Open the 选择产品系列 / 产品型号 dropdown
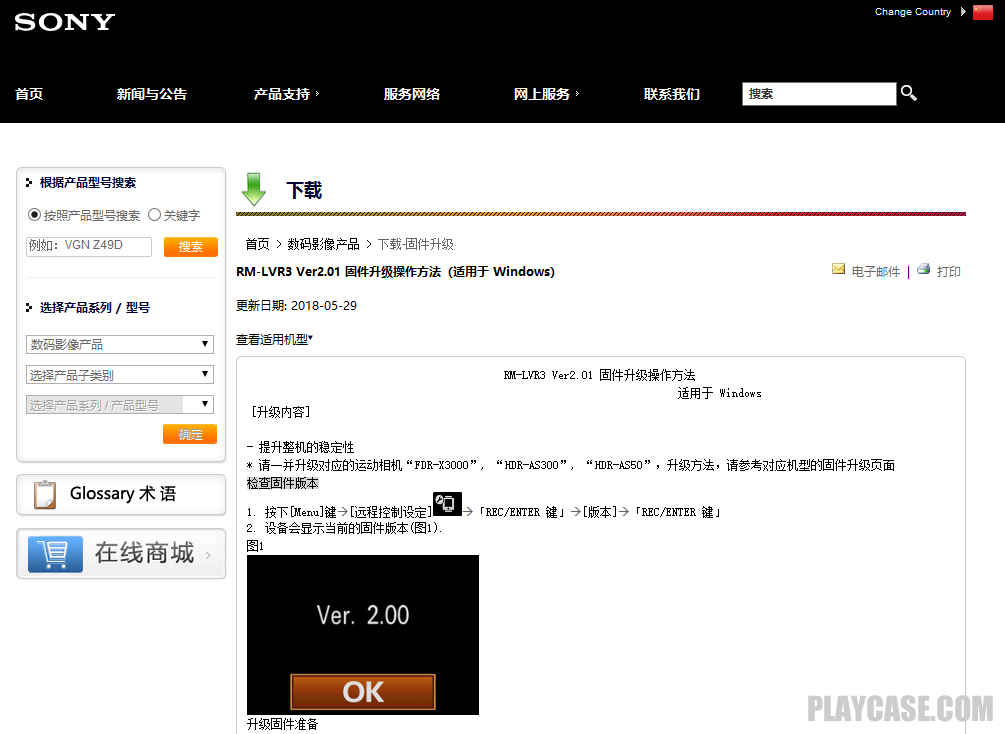1005x734 pixels. click(120, 405)
